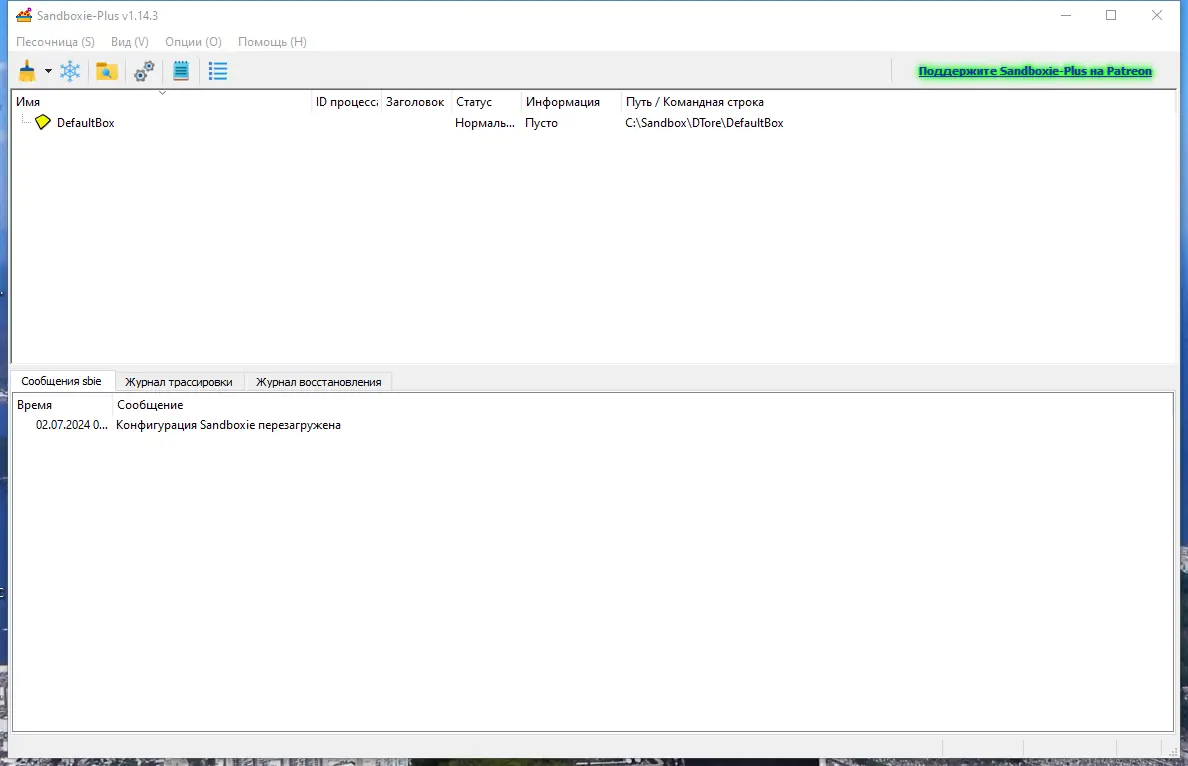Sort by the Статус column header
Viewport: 1188px width, 766px height.
(x=485, y=102)
